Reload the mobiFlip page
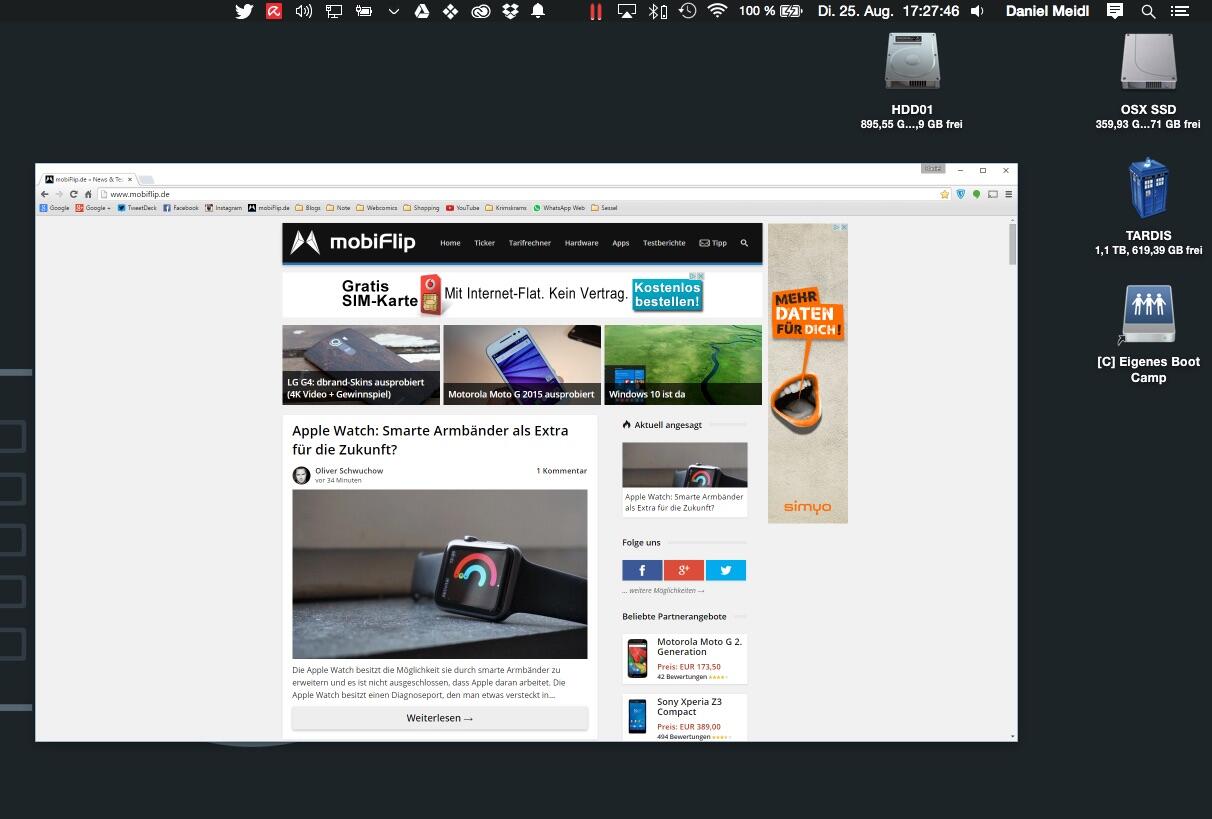The image size is (1212, 819). coord(73,194)
